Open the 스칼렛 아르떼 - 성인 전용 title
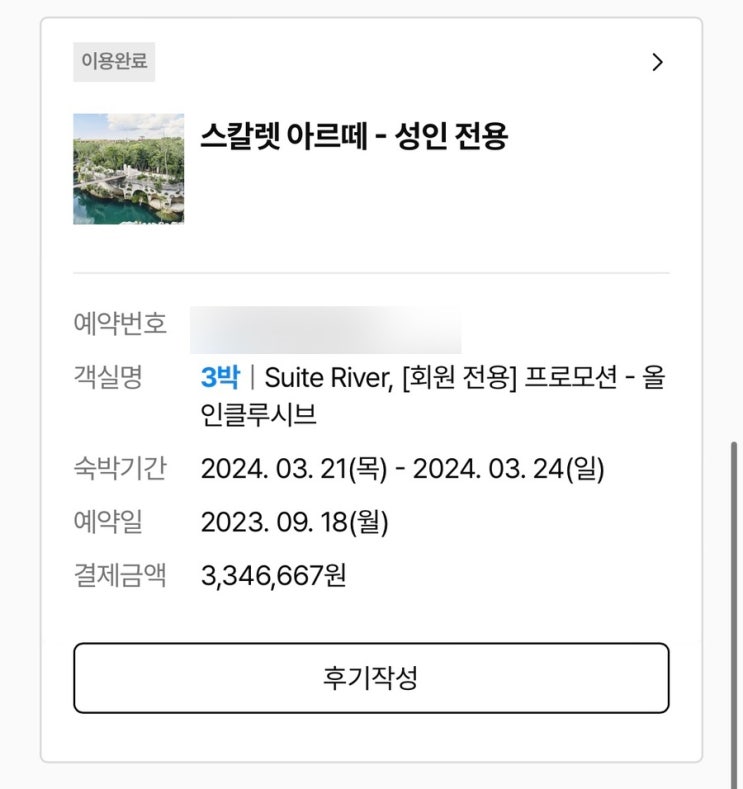This screenshot has height=789, width=743. point(354,136)
